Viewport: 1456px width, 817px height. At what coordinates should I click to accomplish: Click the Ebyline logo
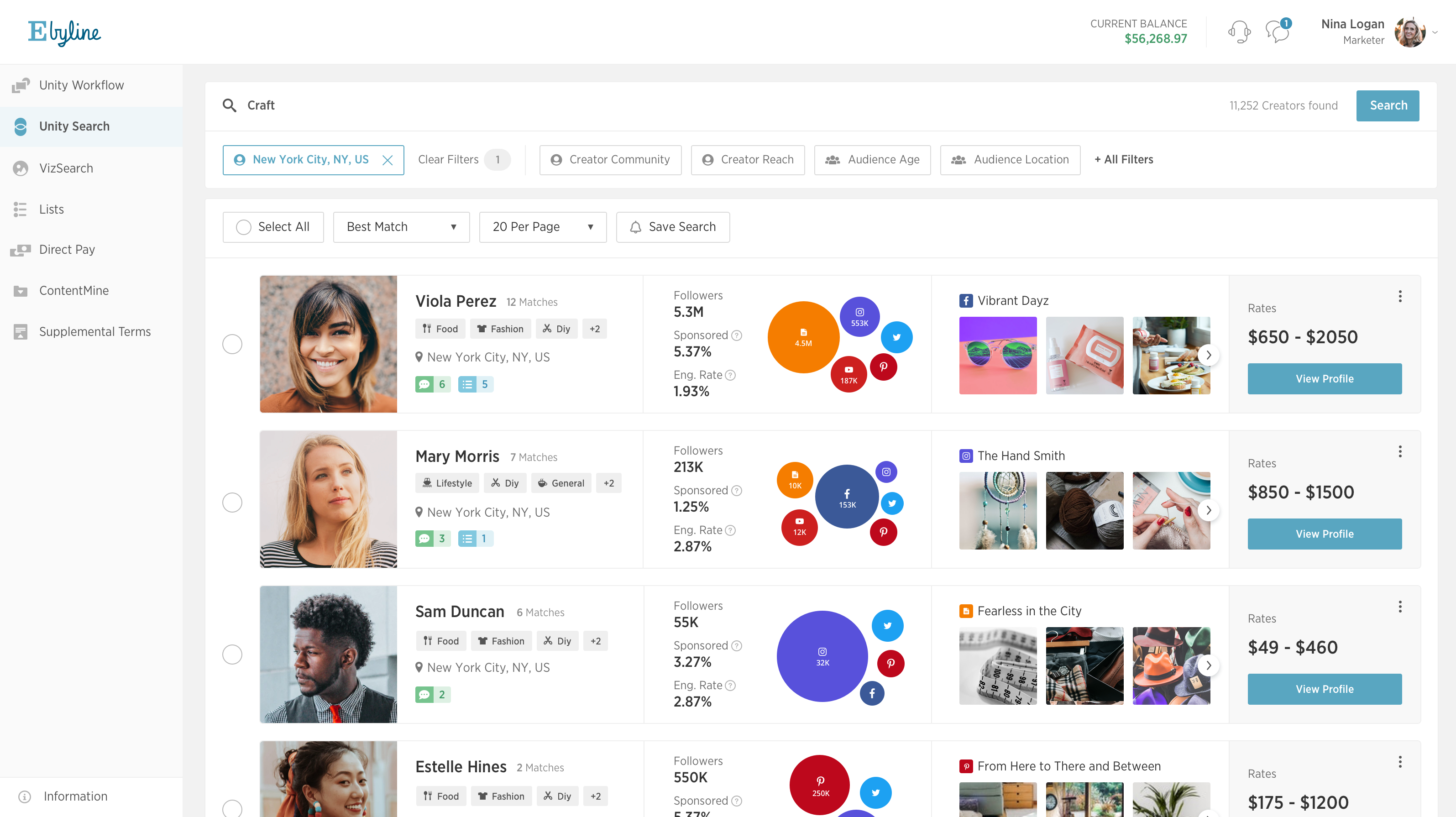pos(64,32)
